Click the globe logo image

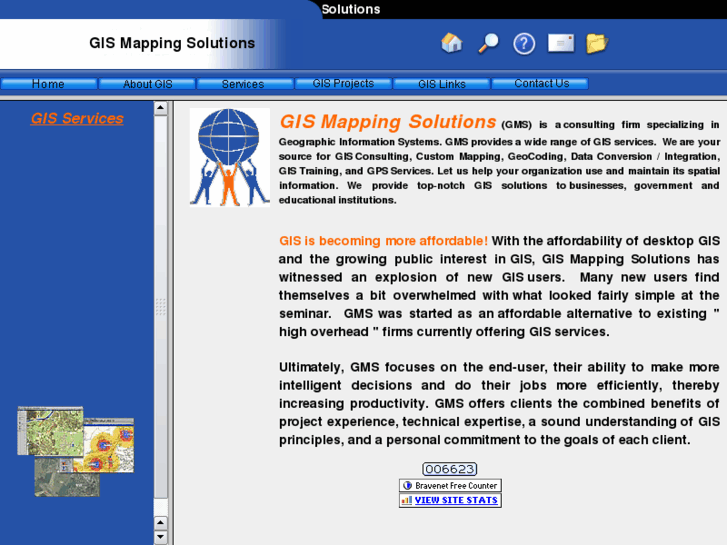point(230,157)
